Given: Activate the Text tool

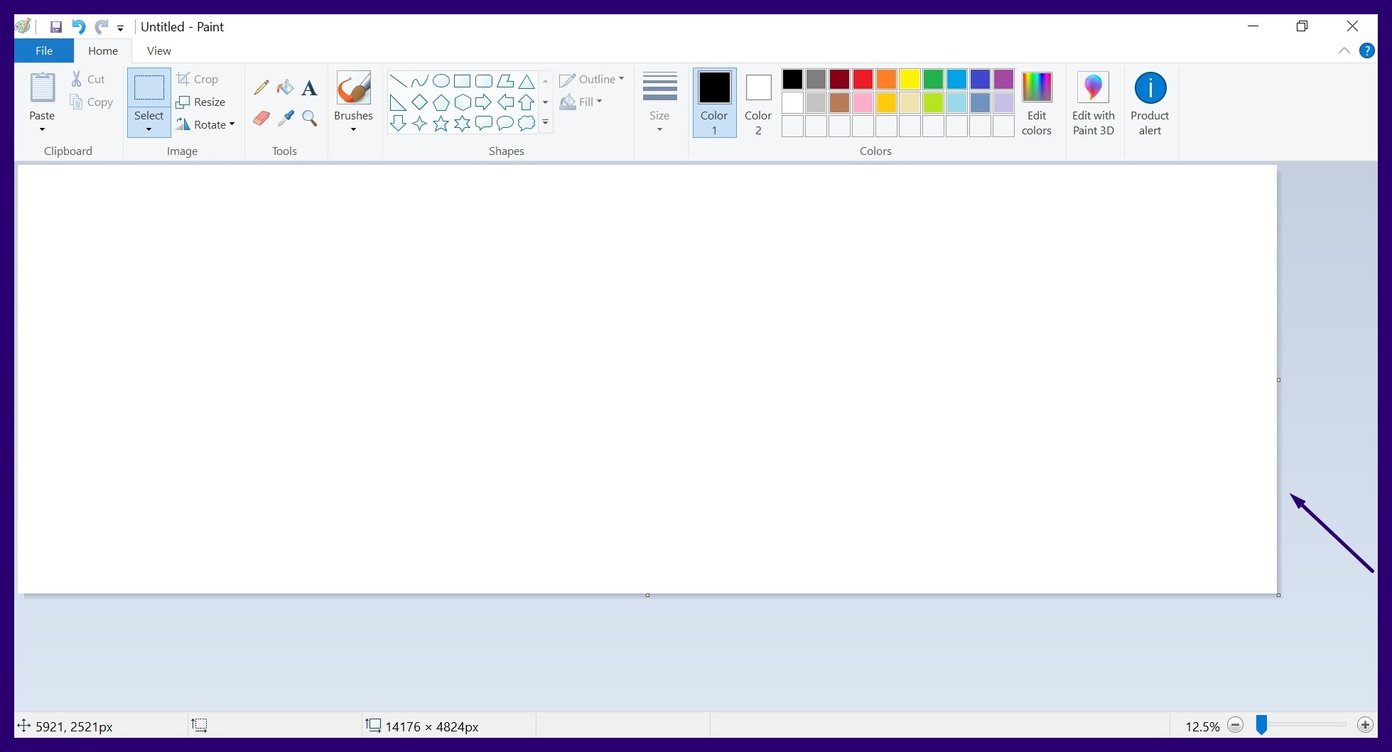Looking at the screenshot, I should pos(309,88).
